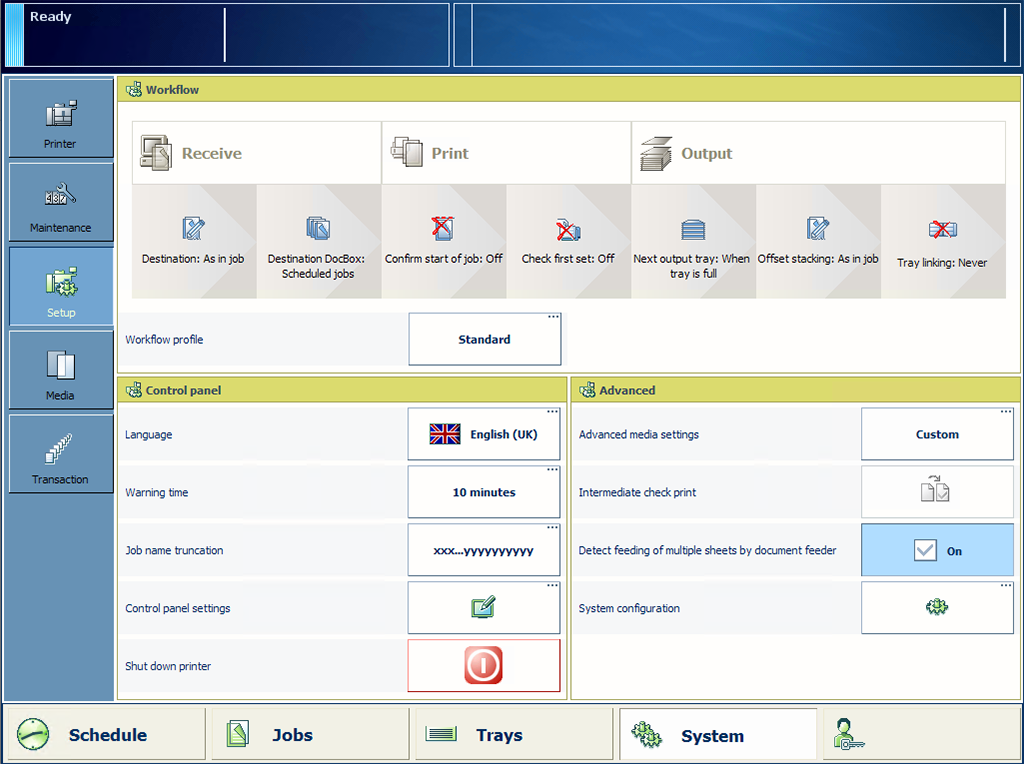1024x764 pixels.
Task: Toggle Confirm start of job setting
Action: coord(444,241)
